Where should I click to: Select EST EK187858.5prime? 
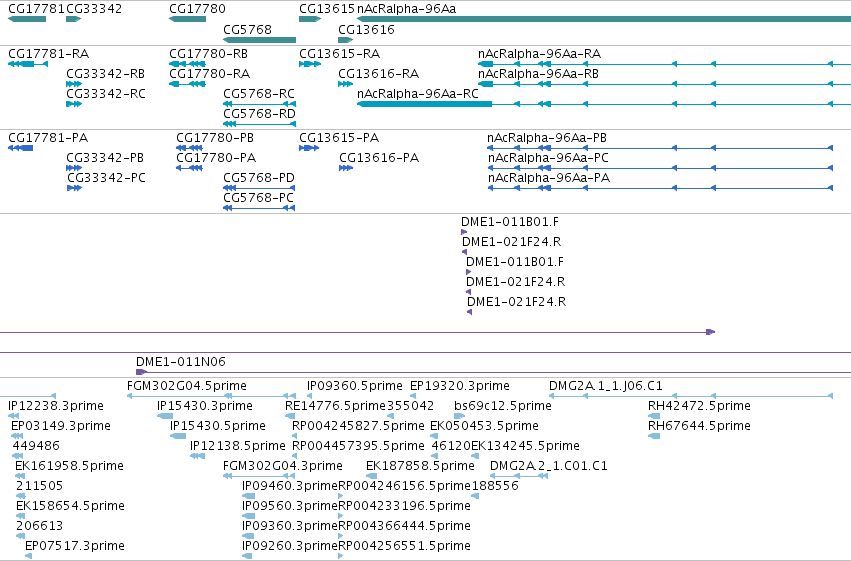click(x=421, y=466)
